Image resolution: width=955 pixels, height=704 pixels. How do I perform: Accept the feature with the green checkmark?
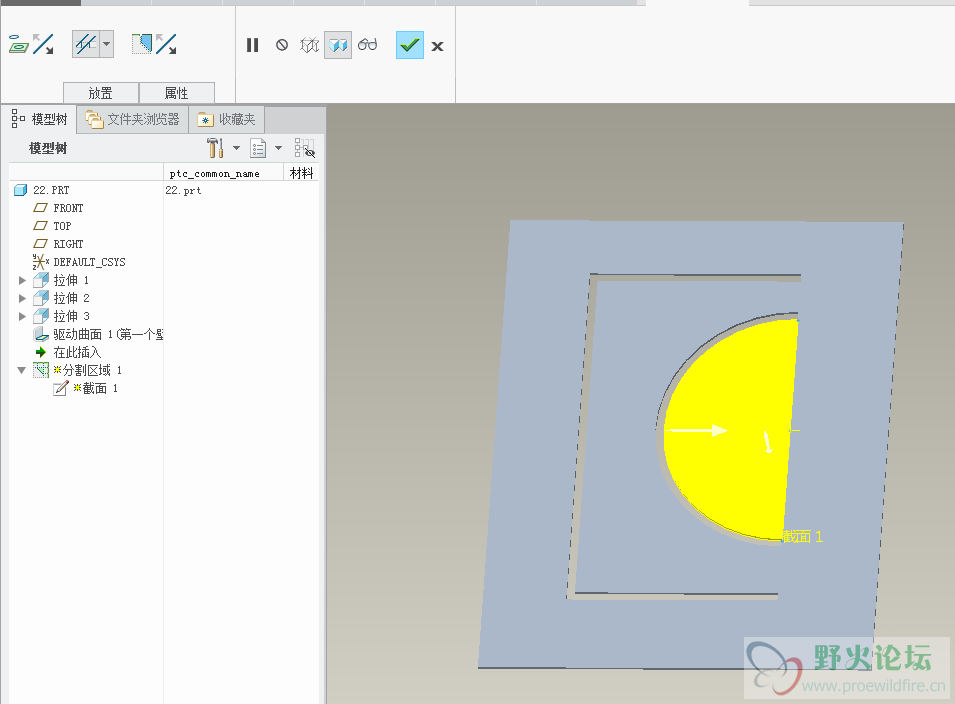click(410, 45)
